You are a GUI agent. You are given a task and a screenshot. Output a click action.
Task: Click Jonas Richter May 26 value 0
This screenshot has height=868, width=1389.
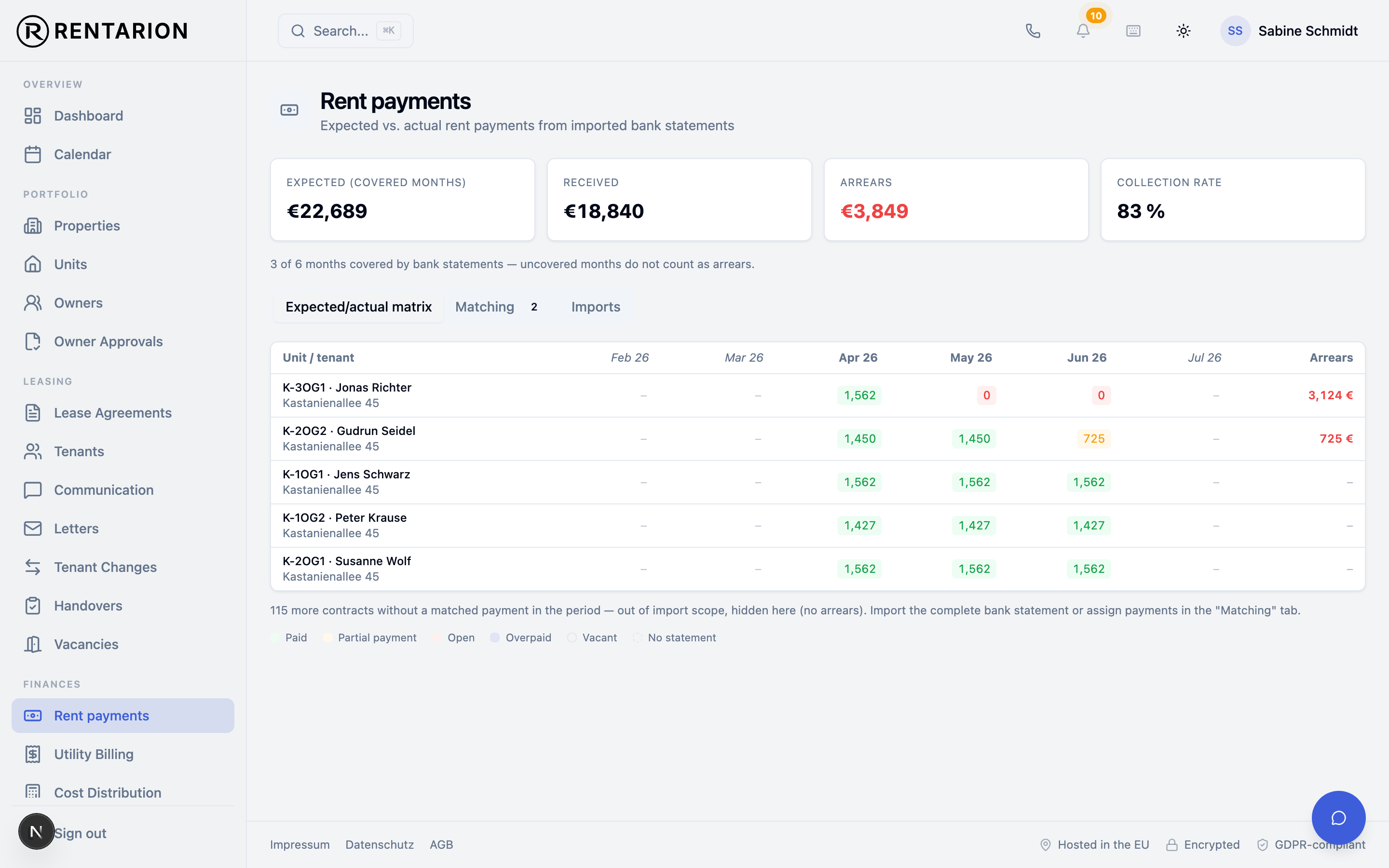986,395
